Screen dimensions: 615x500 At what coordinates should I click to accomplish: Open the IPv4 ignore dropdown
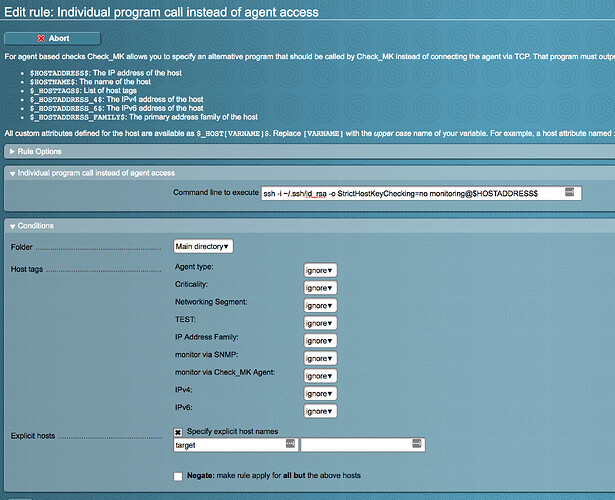pos(320,394)
